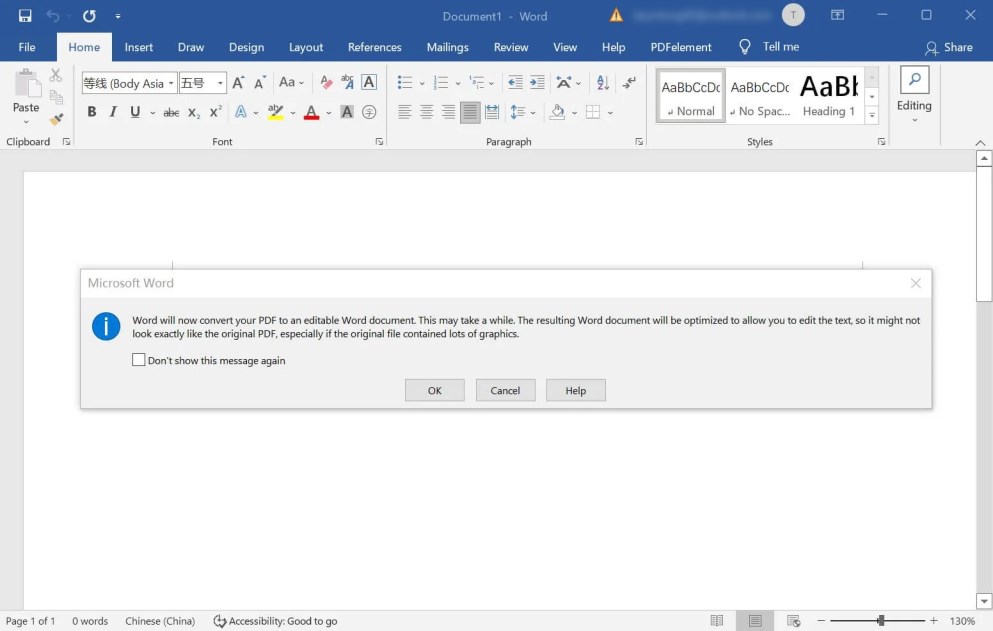Toggle center alignment
The image size is (993, 631).
click(426, 112)
